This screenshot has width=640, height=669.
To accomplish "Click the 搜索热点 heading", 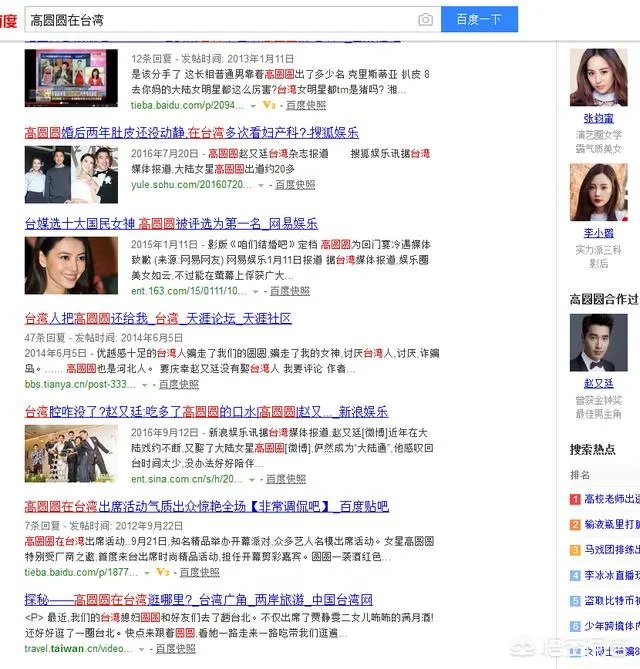I will [x=593, y=449].
